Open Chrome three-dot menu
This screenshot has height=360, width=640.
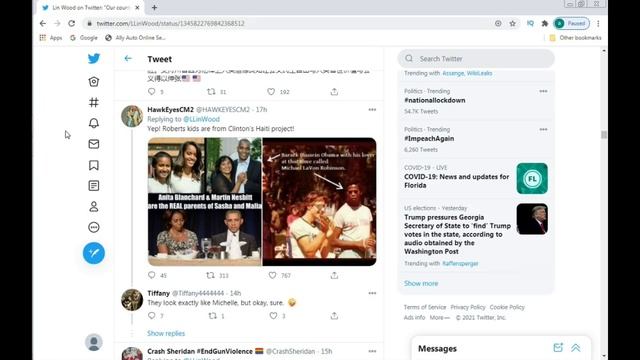click(x=598, y=23)
